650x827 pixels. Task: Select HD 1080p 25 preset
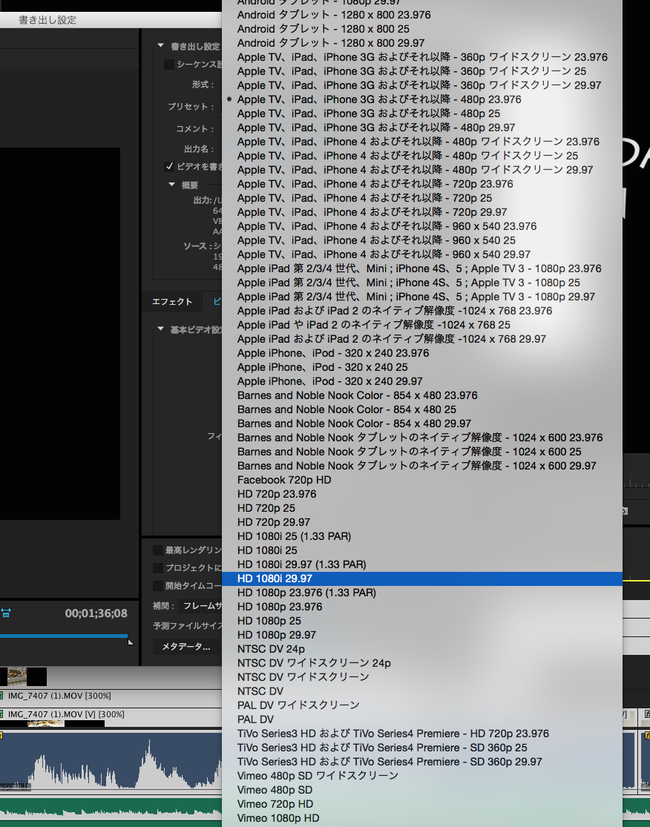click(x=422, y=621)
